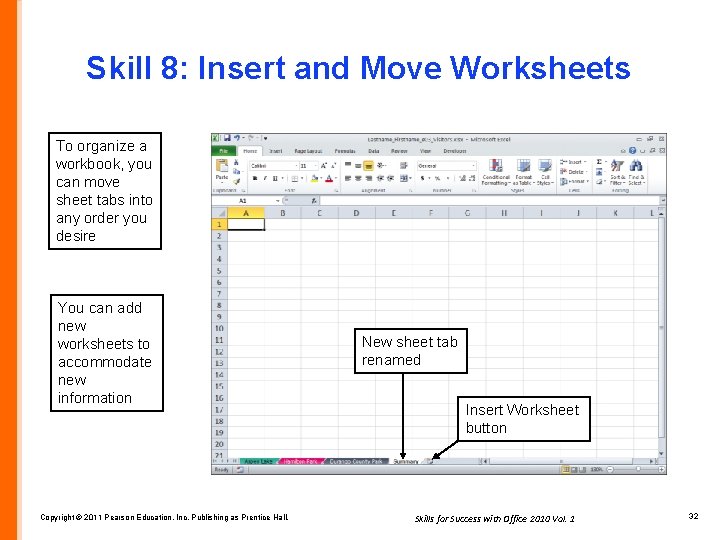
Task: Switch to the Page Layout ribbon tab
Action: click(x=308, y=151)
